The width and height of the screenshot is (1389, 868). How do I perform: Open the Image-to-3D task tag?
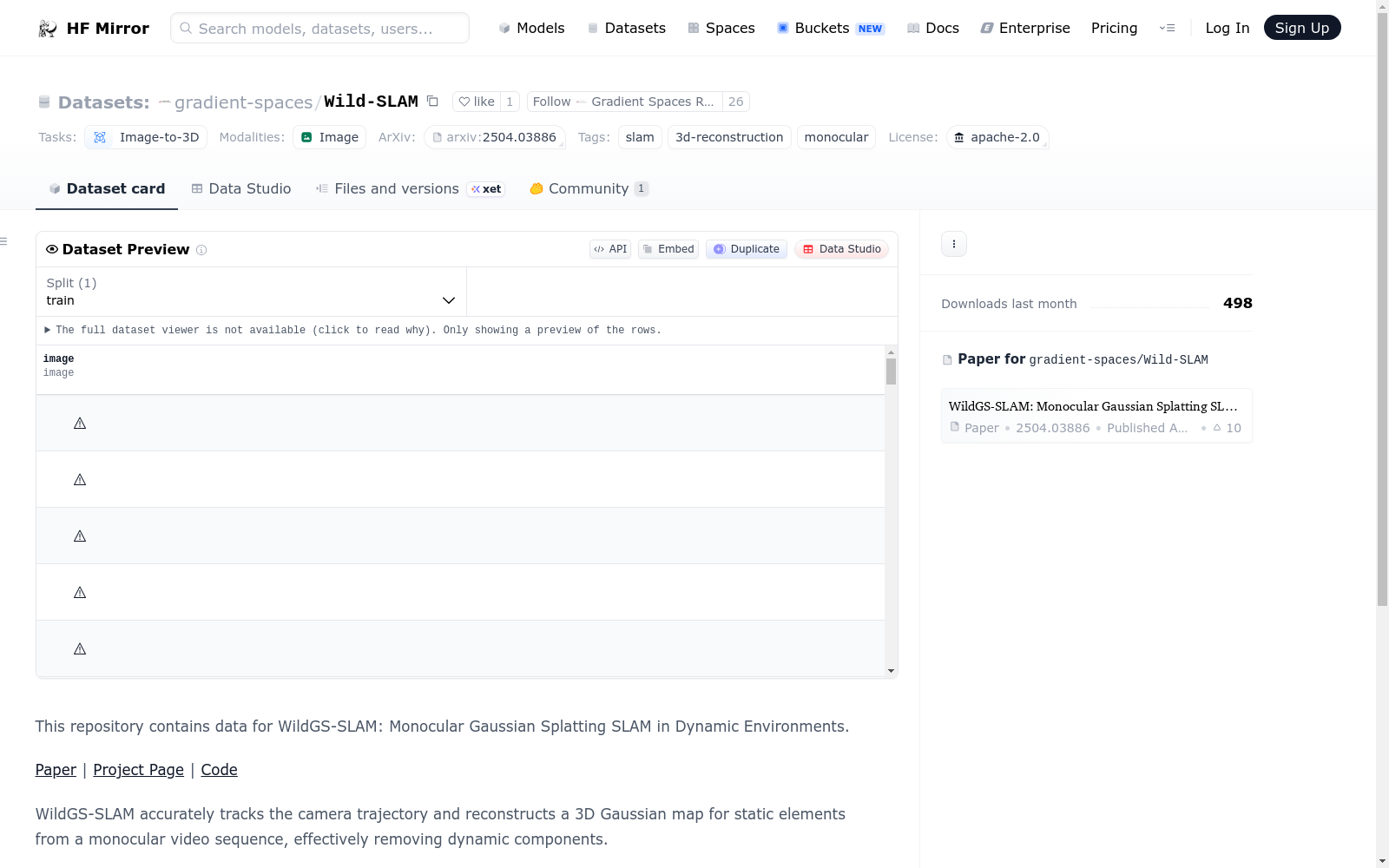coord(146,137)
